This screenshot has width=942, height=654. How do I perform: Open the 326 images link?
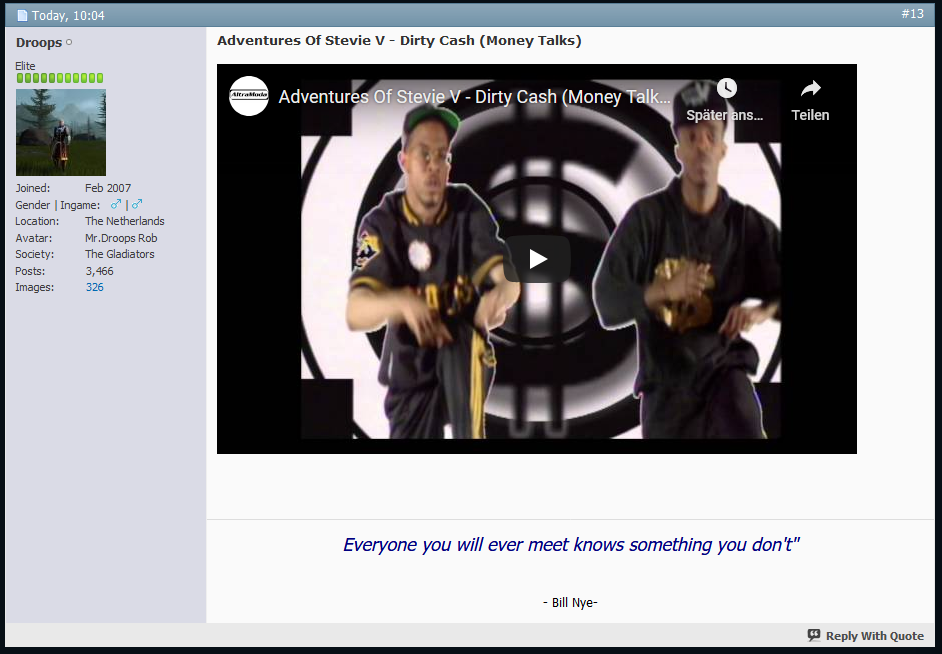point(94,287)
